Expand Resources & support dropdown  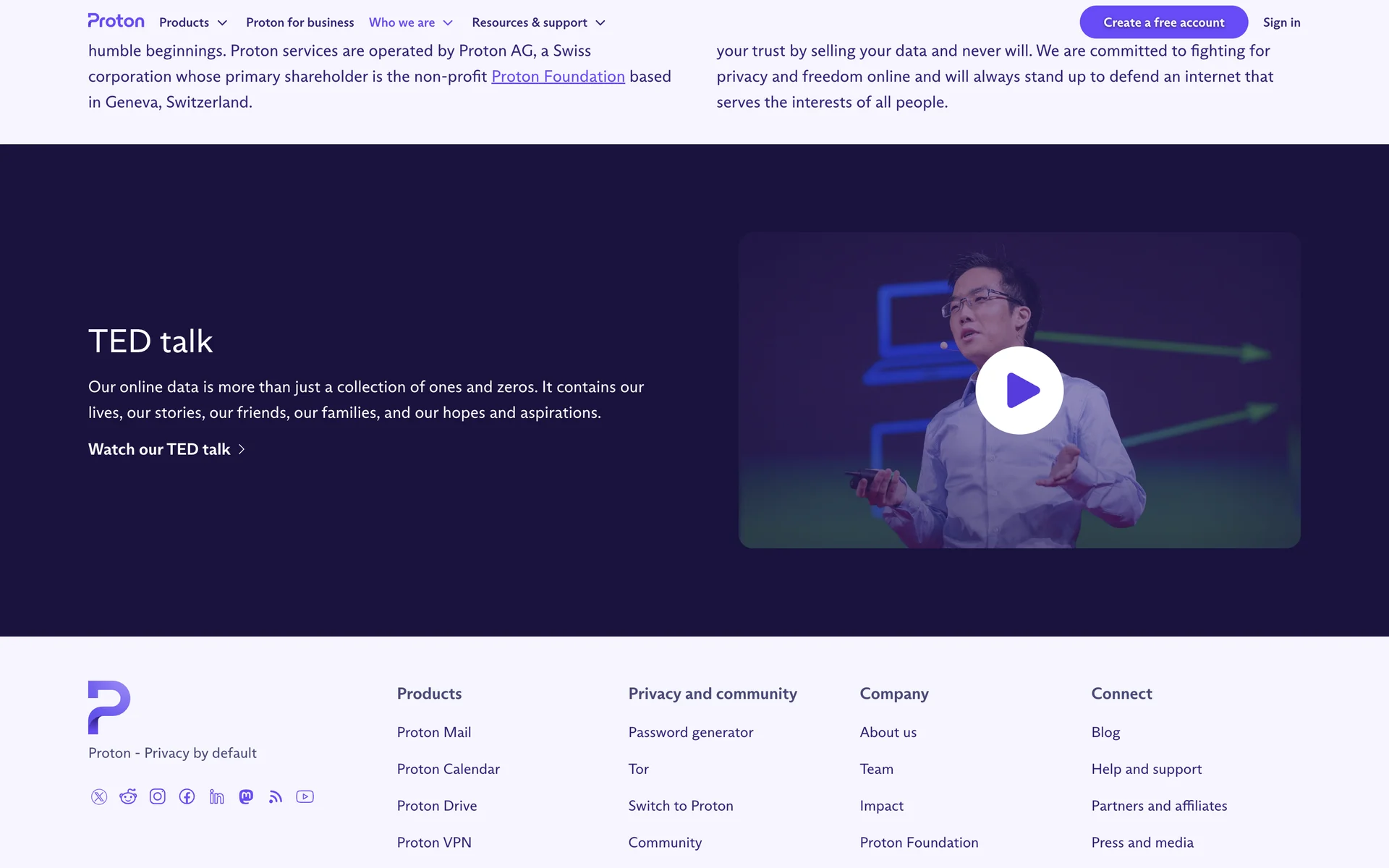click(538, 22)
